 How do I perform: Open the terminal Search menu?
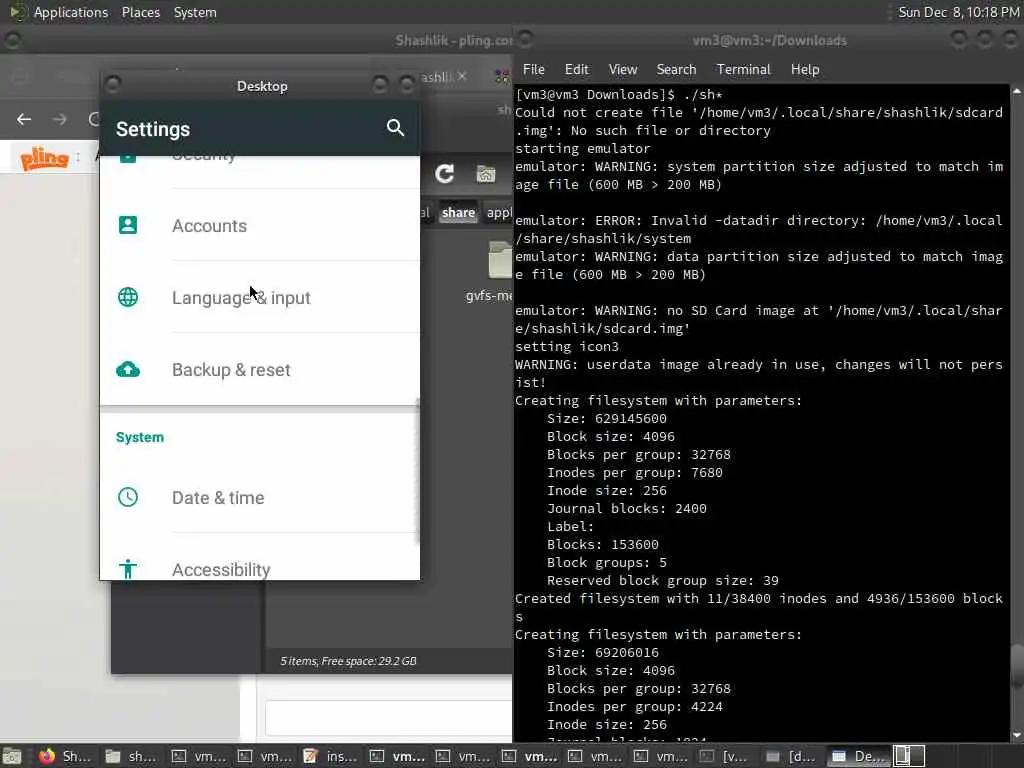(676, 69)
